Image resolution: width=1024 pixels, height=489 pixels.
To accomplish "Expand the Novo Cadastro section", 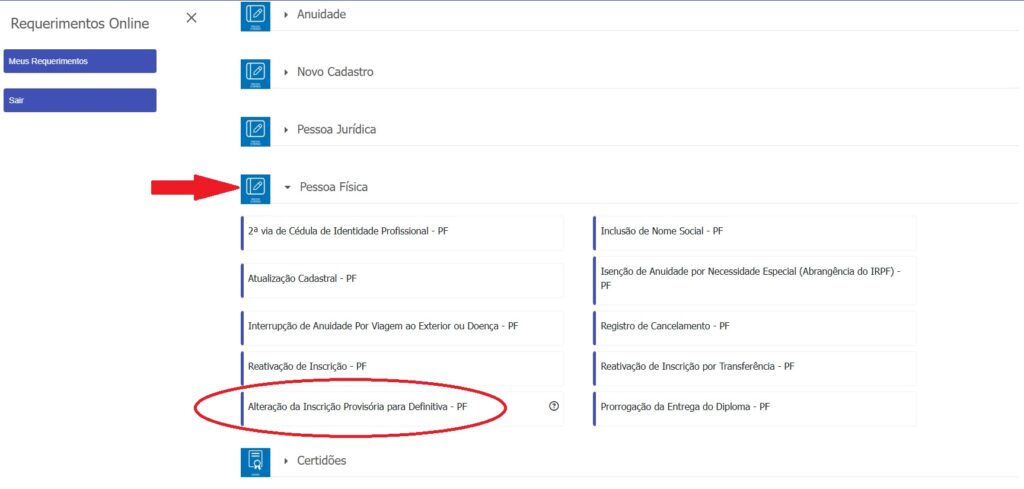I will tap(334, 73).
